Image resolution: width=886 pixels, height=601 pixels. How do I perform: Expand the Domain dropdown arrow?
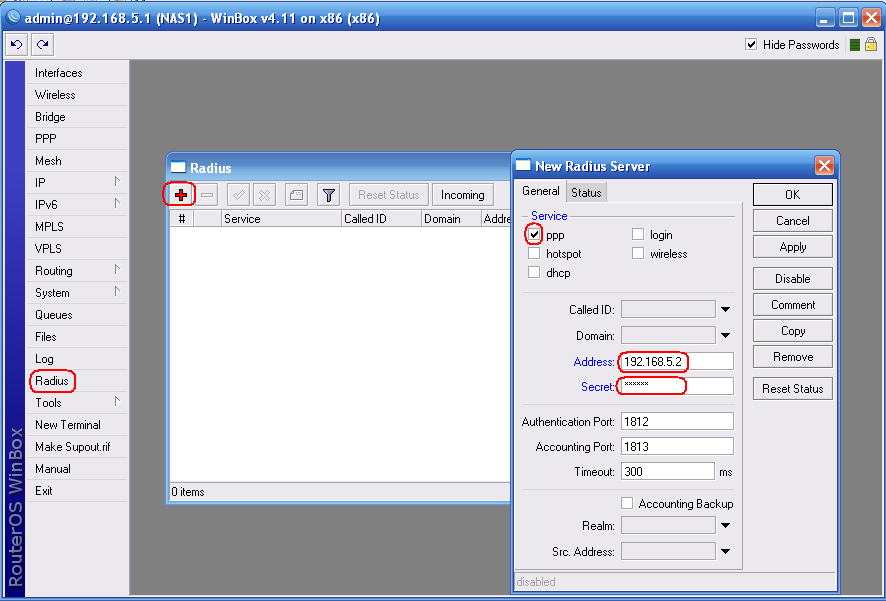click(x=726, y=336)
